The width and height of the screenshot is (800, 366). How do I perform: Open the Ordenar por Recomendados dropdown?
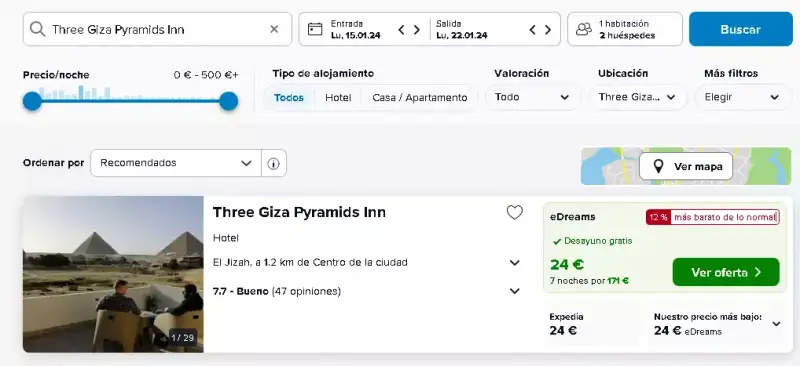(176, 163)
